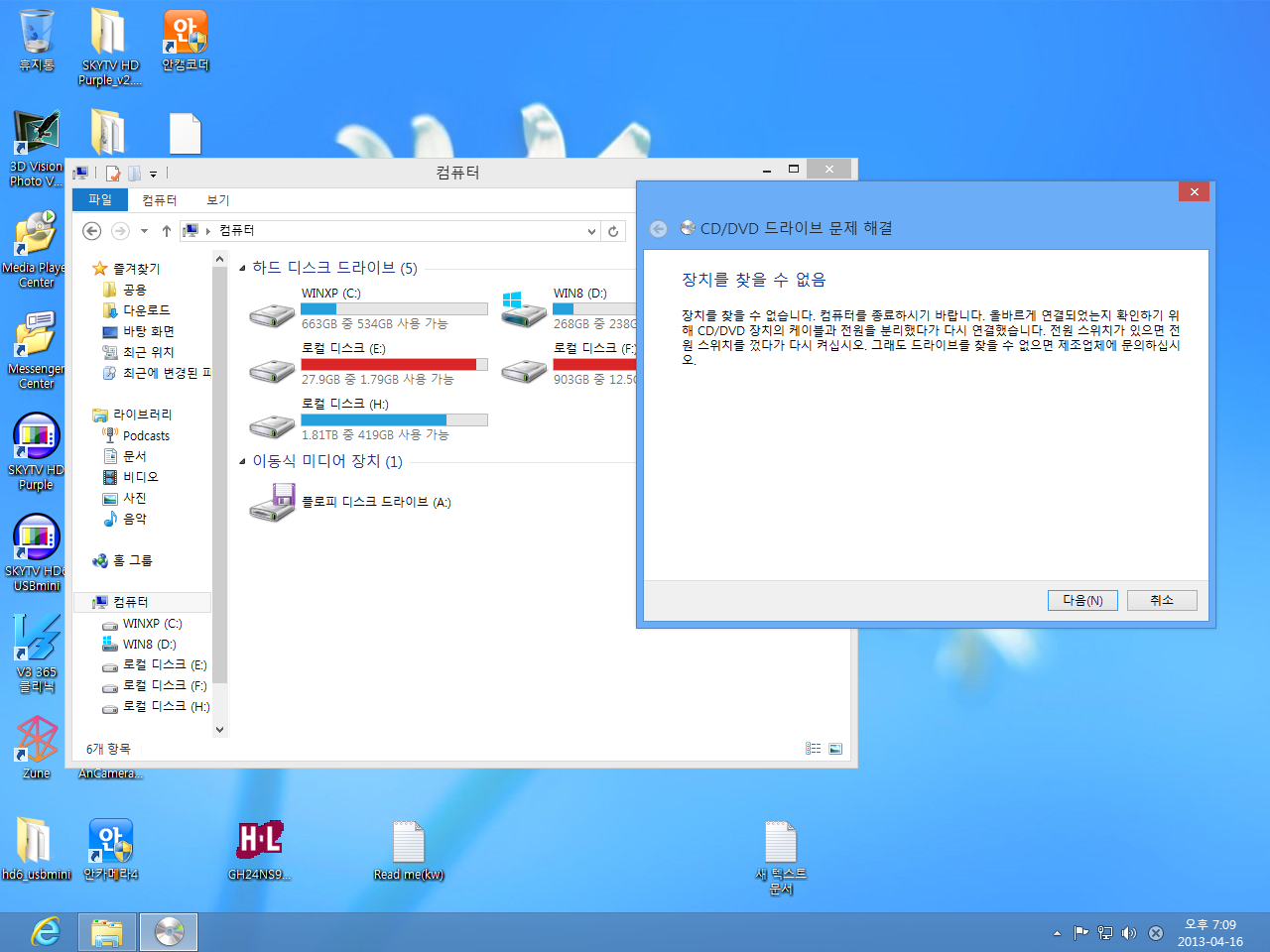Open the WINXP (C:) drive icon

click(271, 314)
